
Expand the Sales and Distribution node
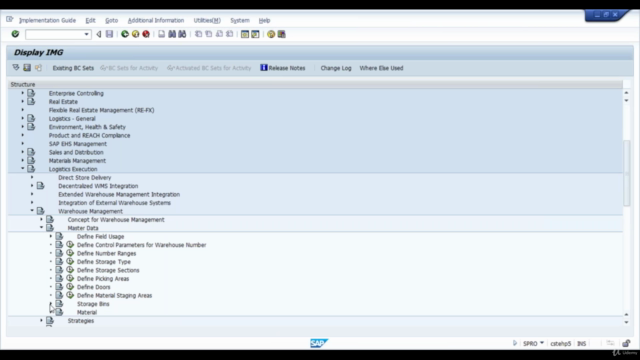tap(23, 152)
